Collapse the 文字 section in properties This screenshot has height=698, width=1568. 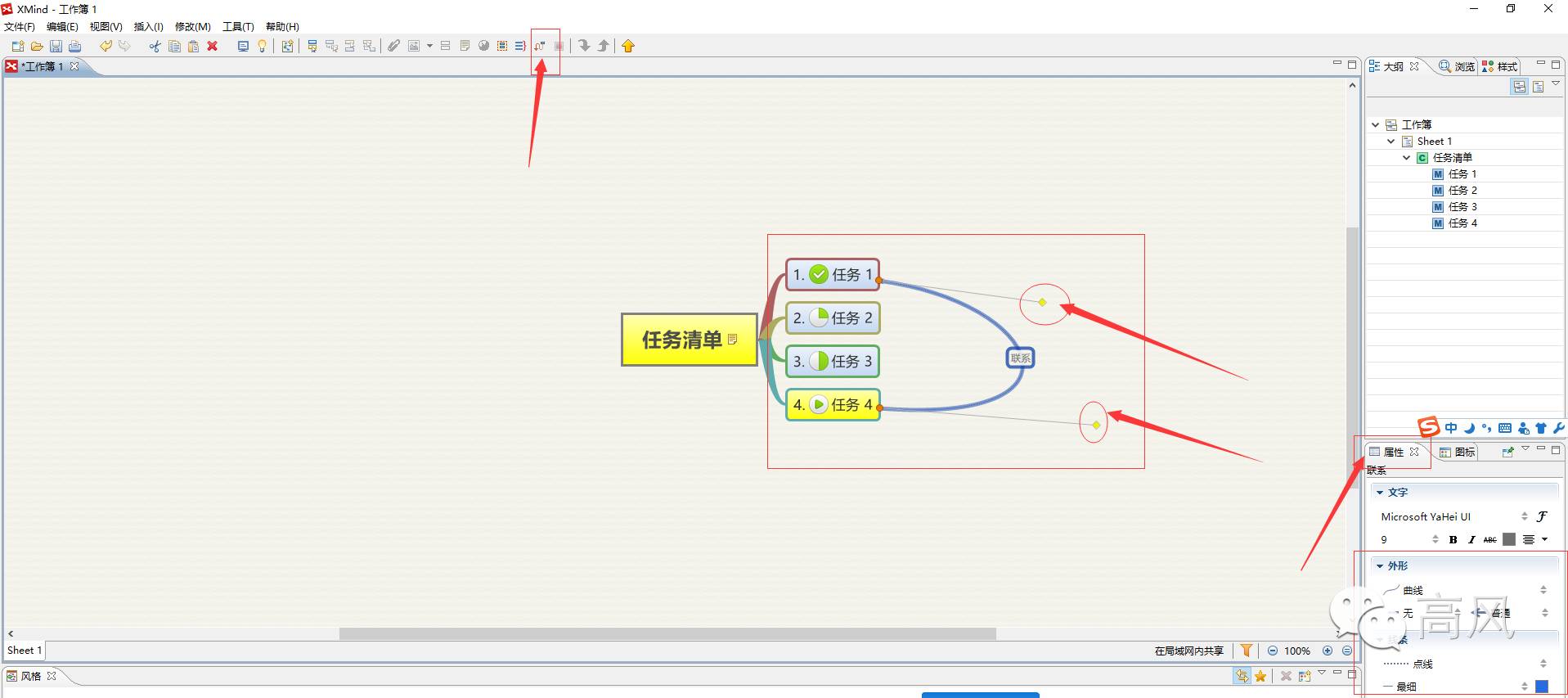(1380, 493)
